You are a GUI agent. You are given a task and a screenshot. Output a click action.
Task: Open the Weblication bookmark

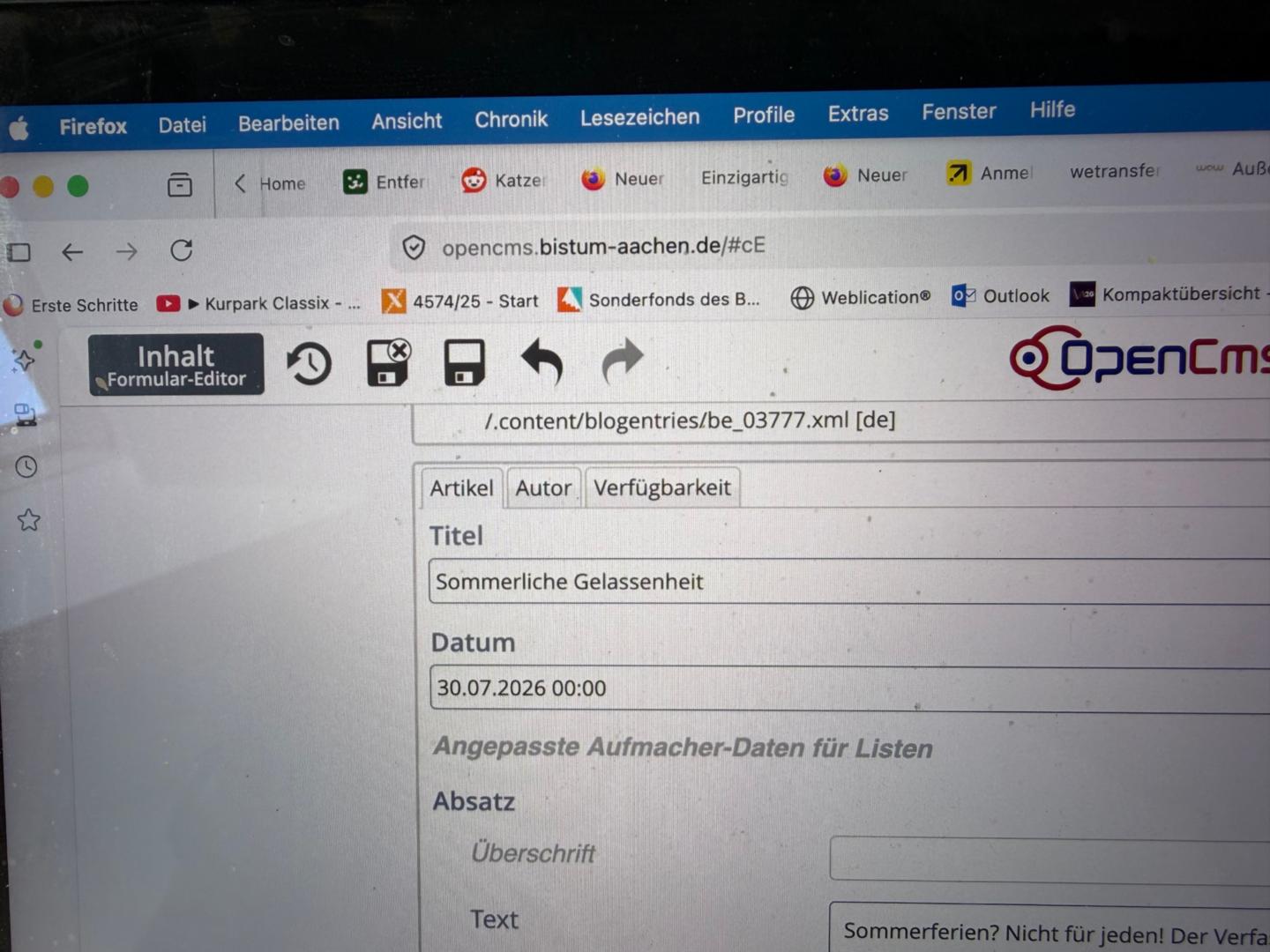[860, 298]
